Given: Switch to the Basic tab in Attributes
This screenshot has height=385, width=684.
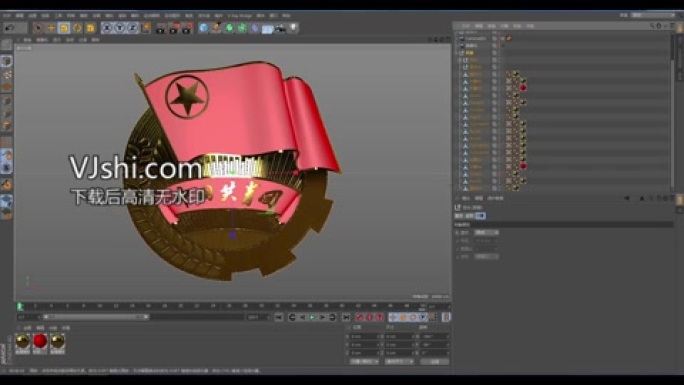Looking at the screenshot, I should coord(458,216).
